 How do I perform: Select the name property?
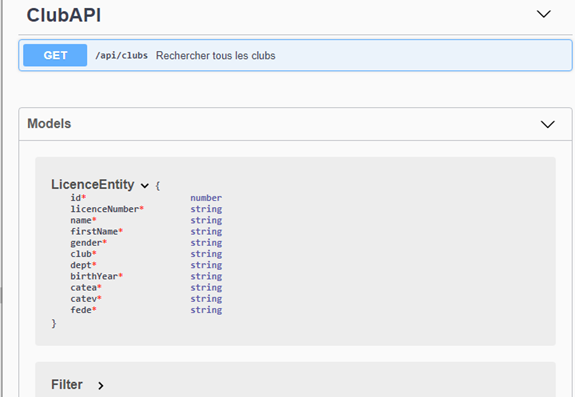[x=81, y=220]
